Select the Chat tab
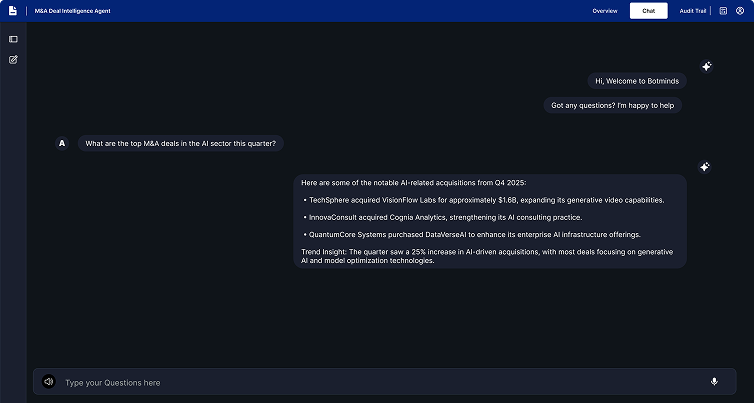This screenshot has height=403, width=754. coord(648,11)
